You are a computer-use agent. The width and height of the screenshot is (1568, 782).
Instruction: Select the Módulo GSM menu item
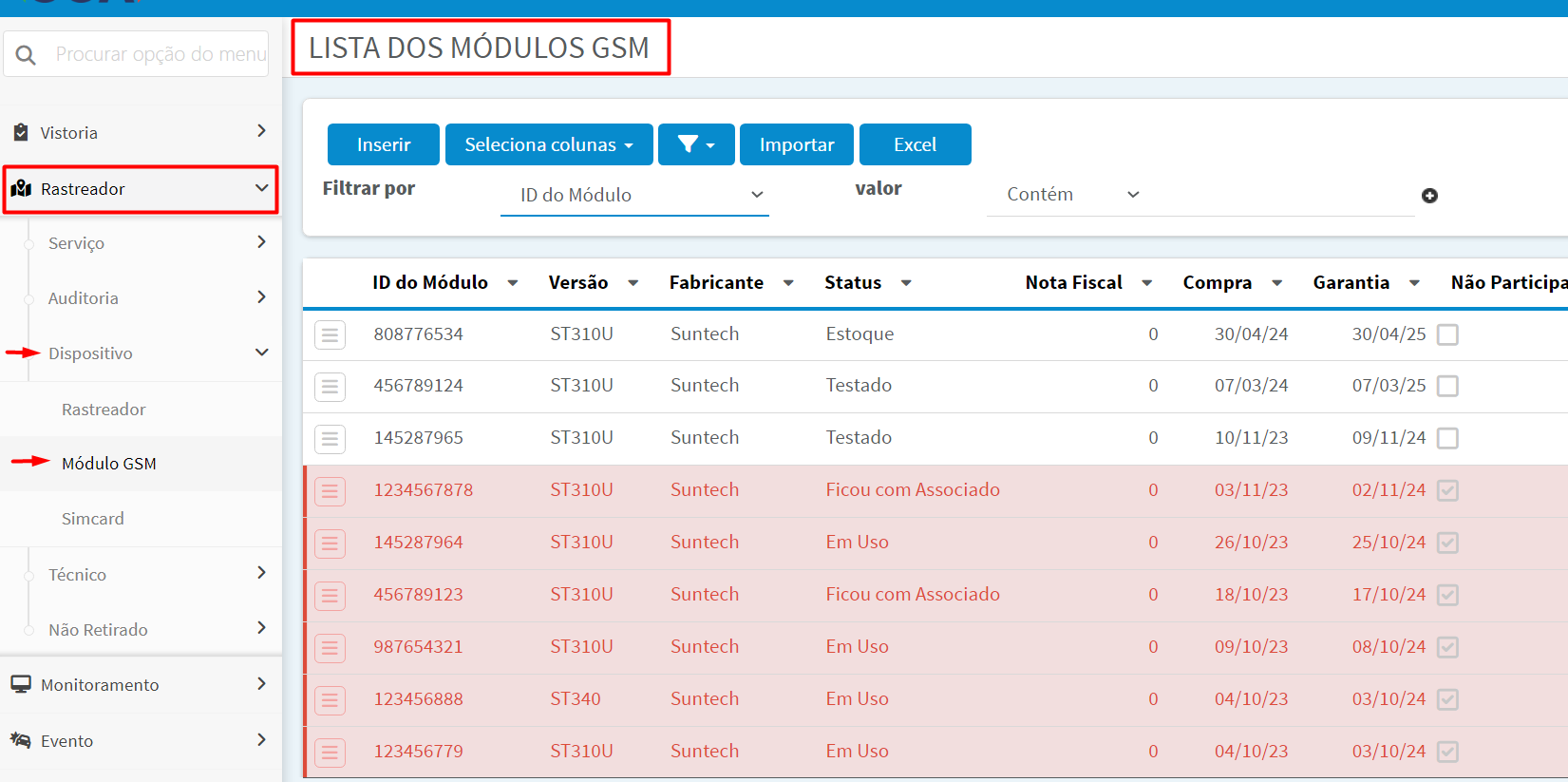pyautogui.click(x=109, y=464)
